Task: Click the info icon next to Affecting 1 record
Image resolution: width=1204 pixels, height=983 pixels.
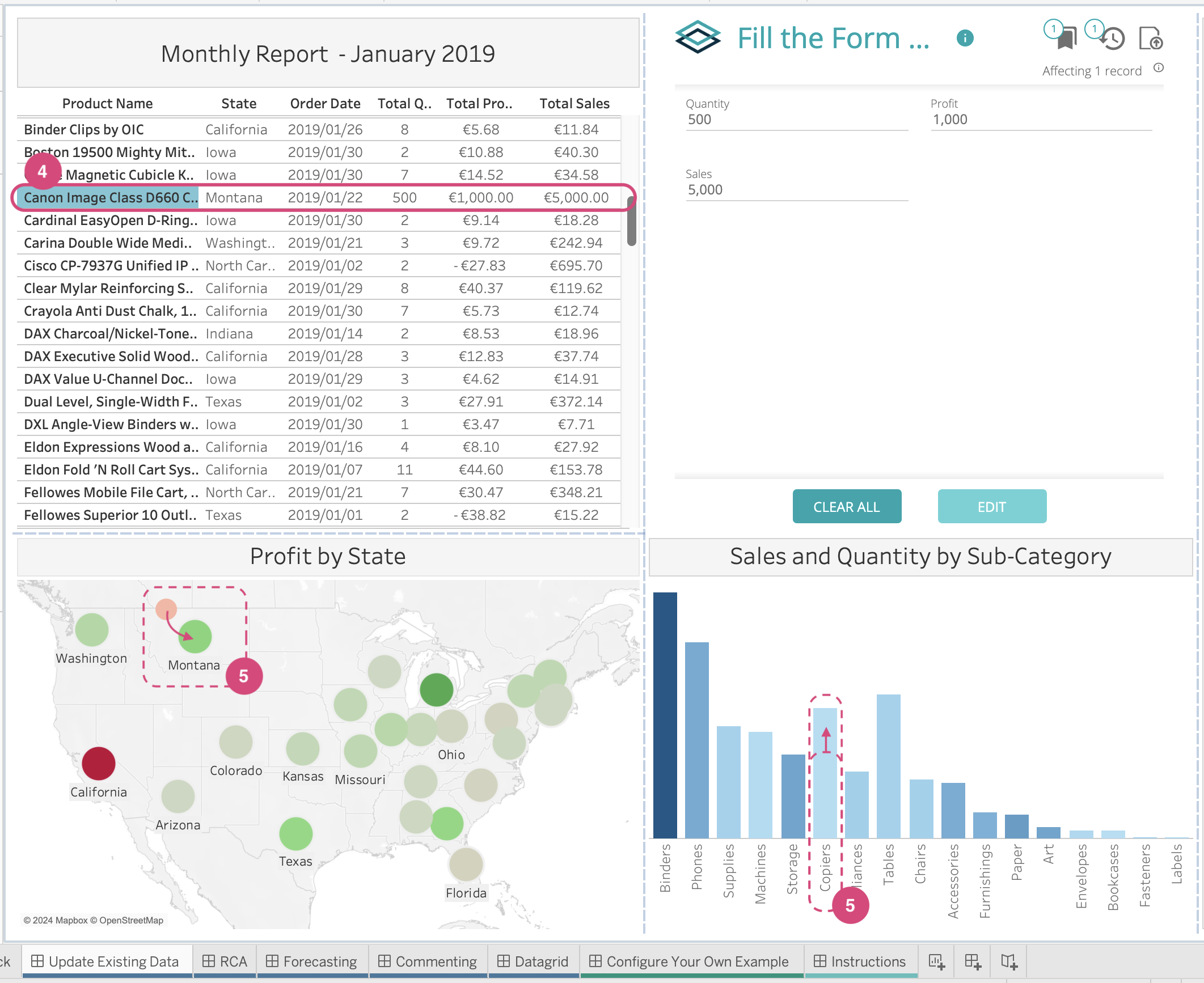Action: coord(1159,68)
